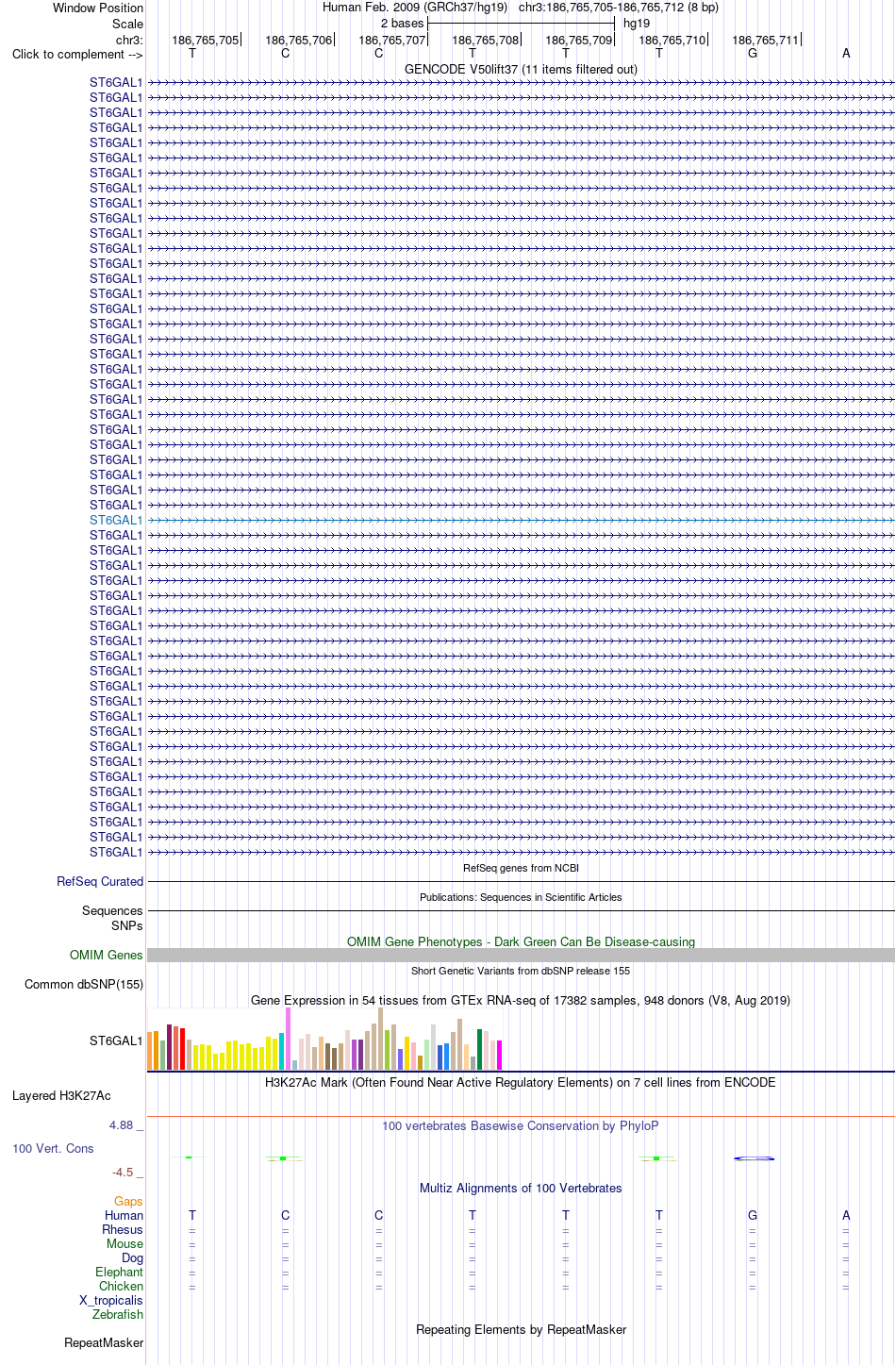896x1365 pixels.
Task: Open 'Short Genetic Variants from dbSNP release 155'
Action: [x=521, y=971]
